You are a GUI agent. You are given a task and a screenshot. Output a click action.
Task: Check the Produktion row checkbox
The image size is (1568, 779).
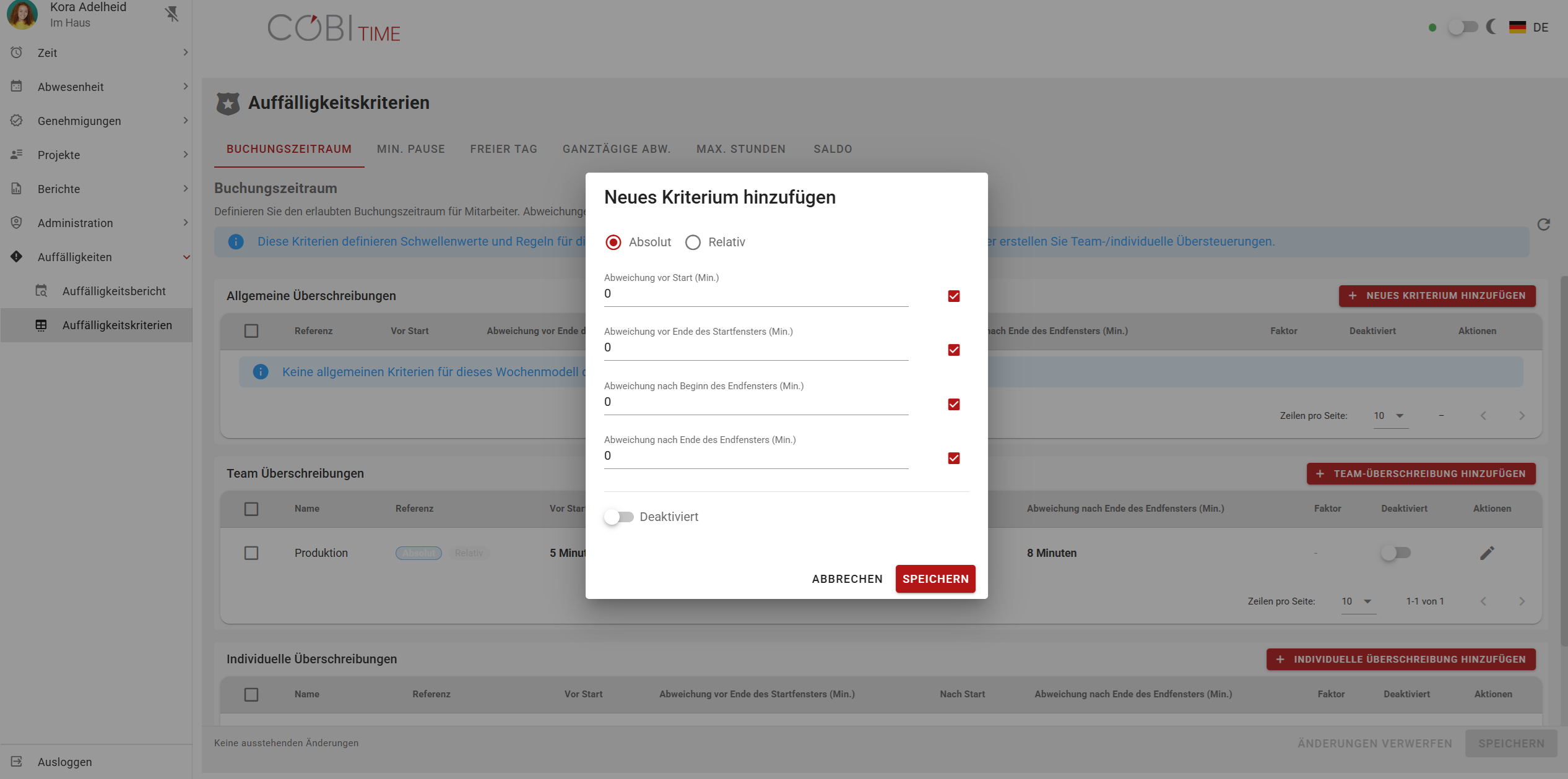[x=251, y=553]
